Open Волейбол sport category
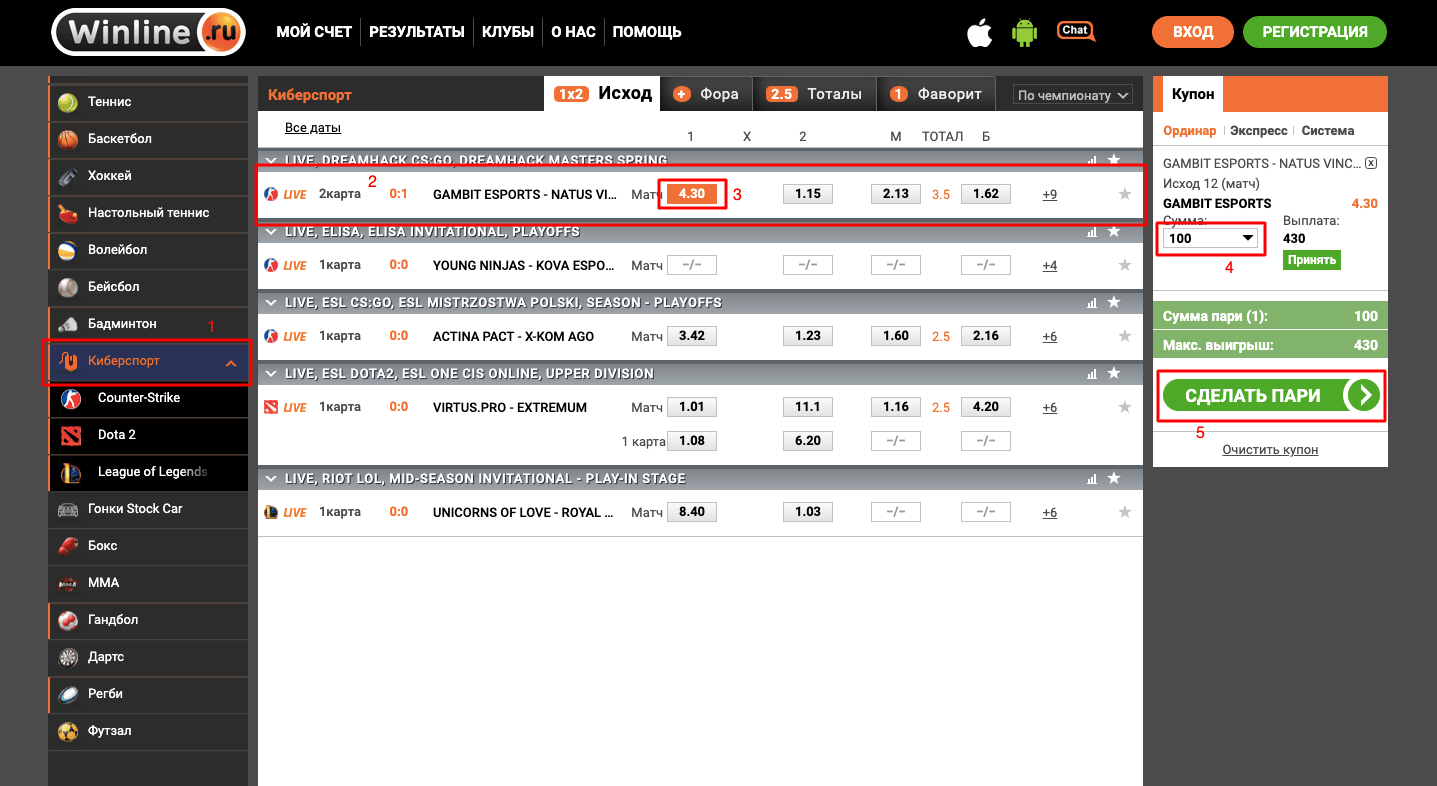The width and height of the screenshot is (1437, 786). pyautogui.click(x=148, y=250)
